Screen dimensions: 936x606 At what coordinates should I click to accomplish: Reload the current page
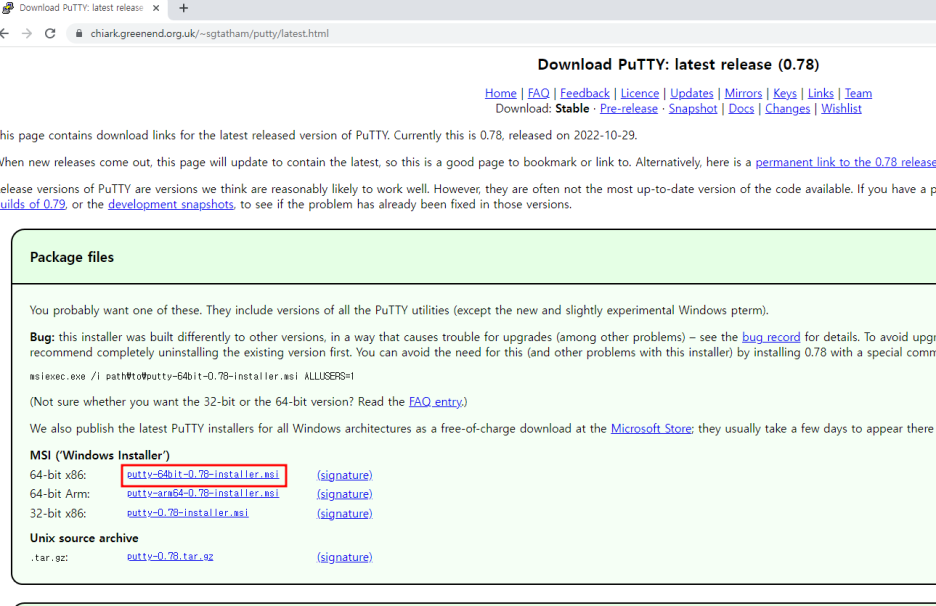[x=50, y=32]
